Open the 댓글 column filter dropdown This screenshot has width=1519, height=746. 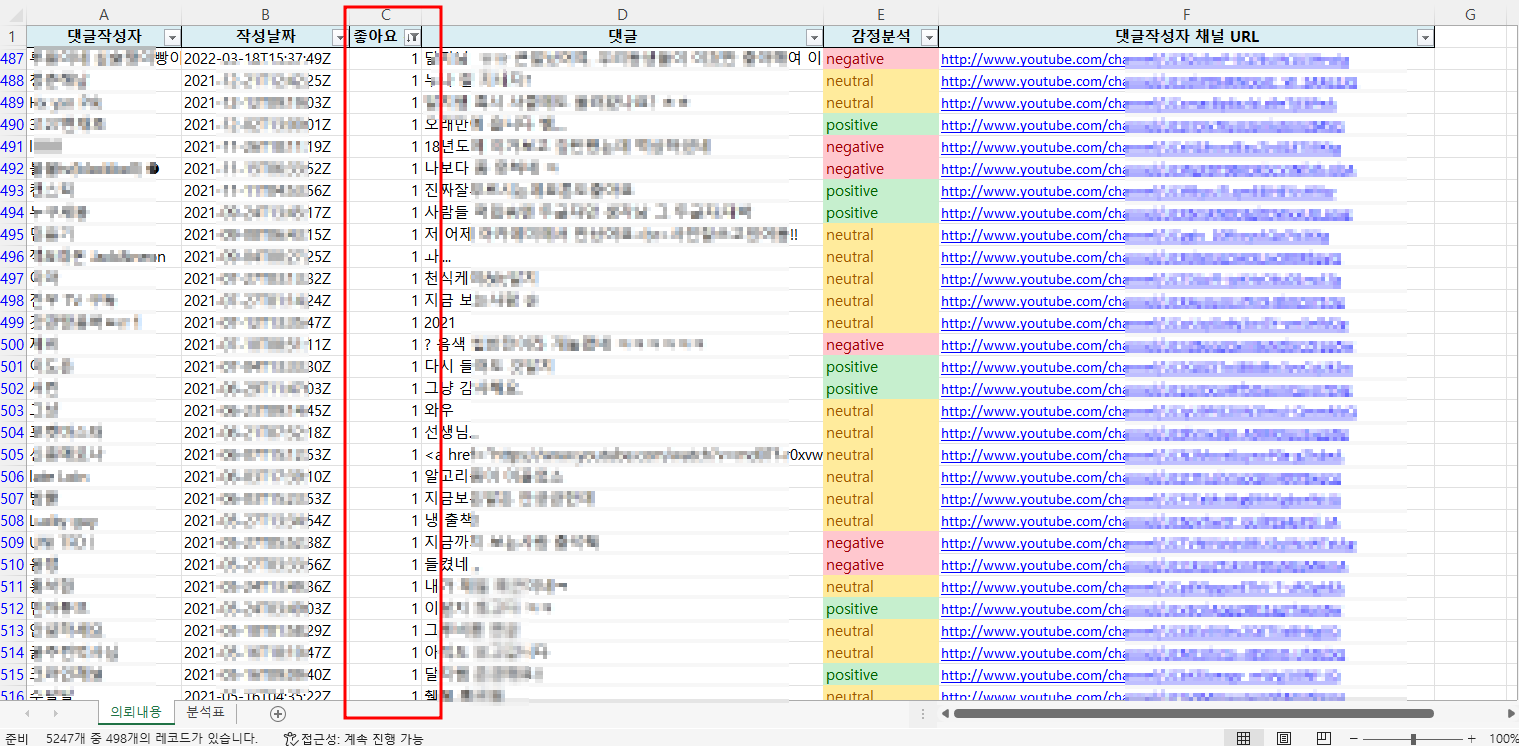click(813, 37)
